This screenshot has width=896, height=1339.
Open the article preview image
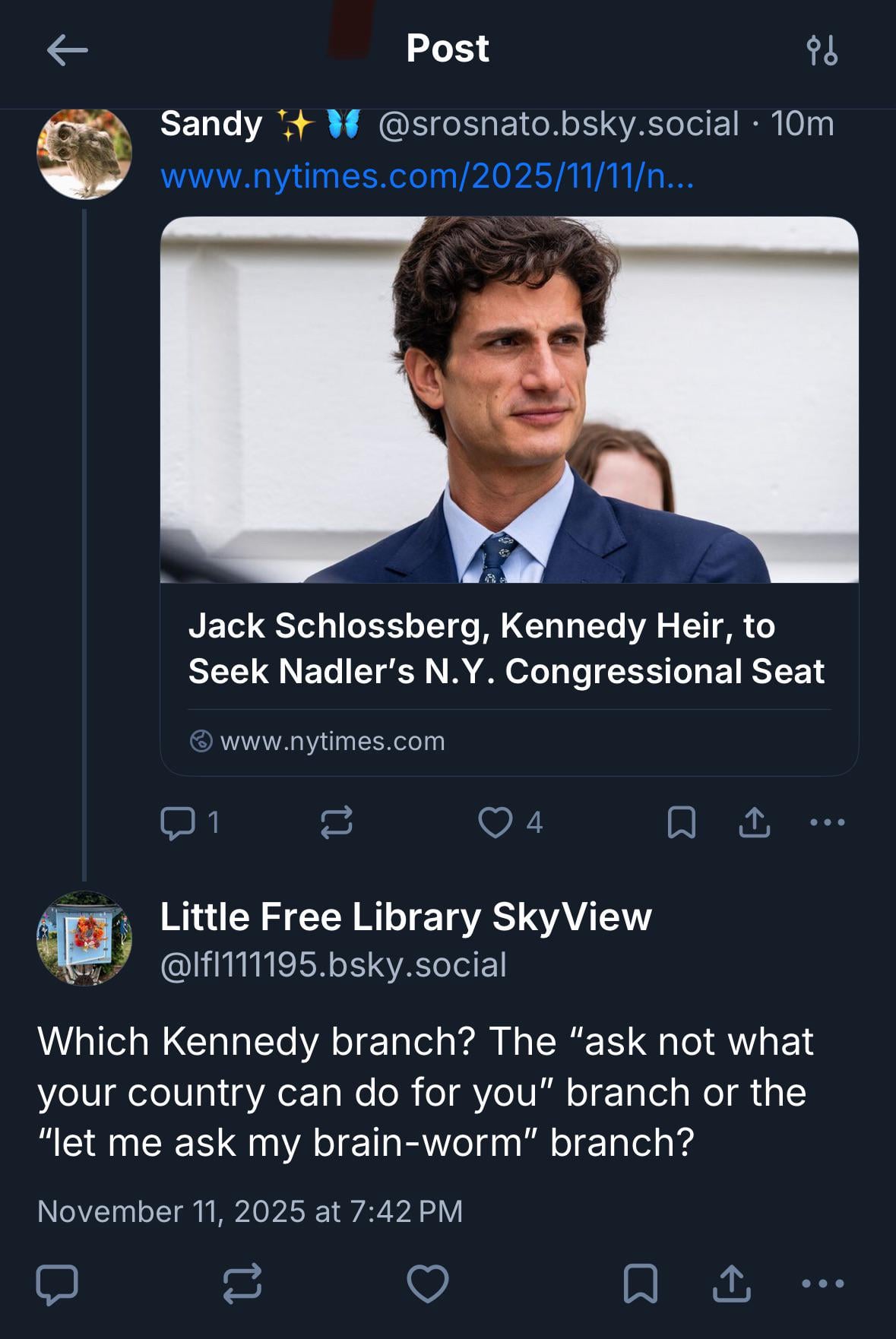[x=509, y=400]
